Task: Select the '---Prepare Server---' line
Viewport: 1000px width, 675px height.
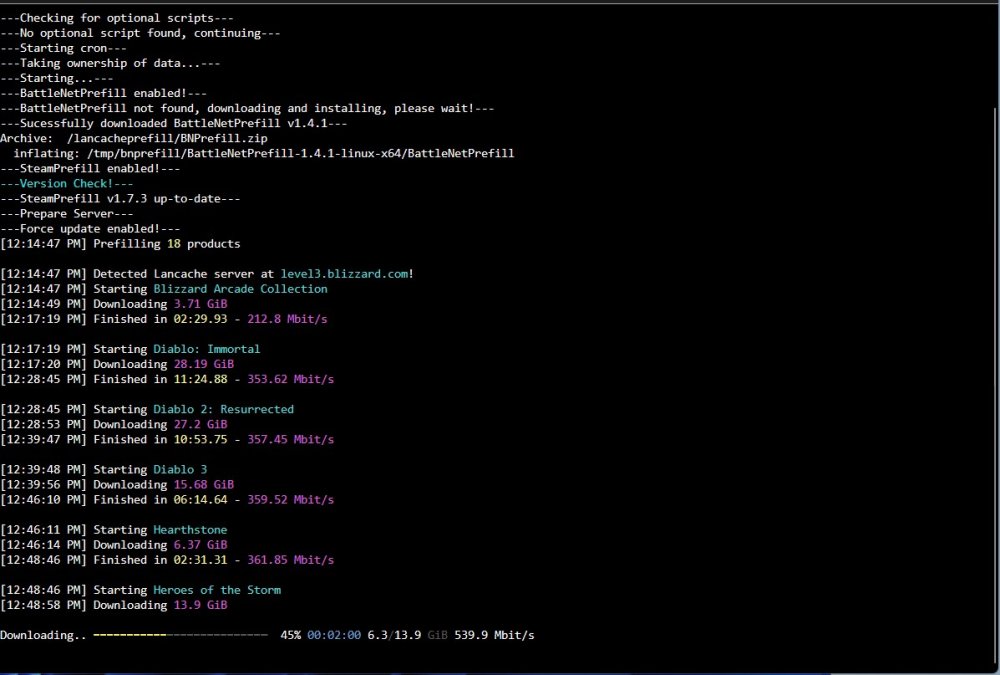Action: click(x=66, y=214)
